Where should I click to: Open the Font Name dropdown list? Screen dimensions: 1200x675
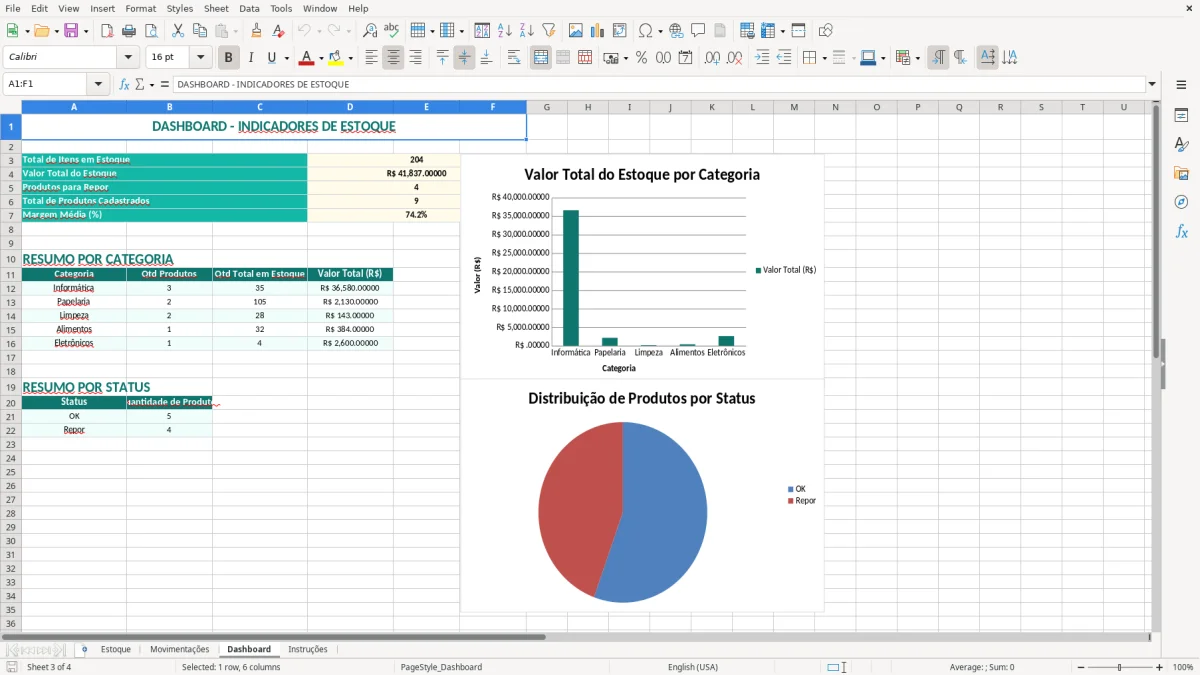tap(128, 58)
